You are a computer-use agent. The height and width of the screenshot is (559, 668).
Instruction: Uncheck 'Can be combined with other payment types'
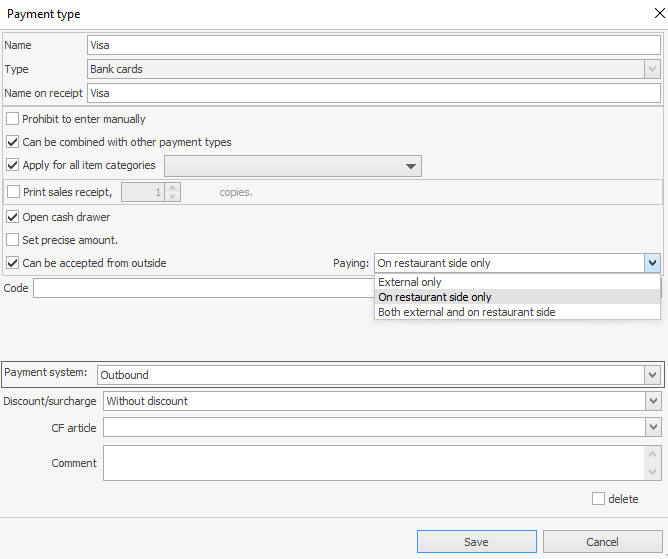coord(13,142)
